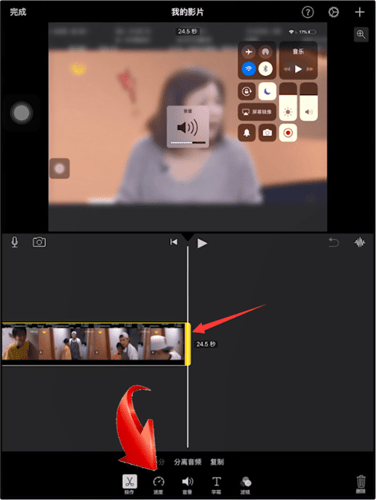Click the white playhead line
This screenshot has height=500, width=376.
pyautogui.click(x=188, y=347)
